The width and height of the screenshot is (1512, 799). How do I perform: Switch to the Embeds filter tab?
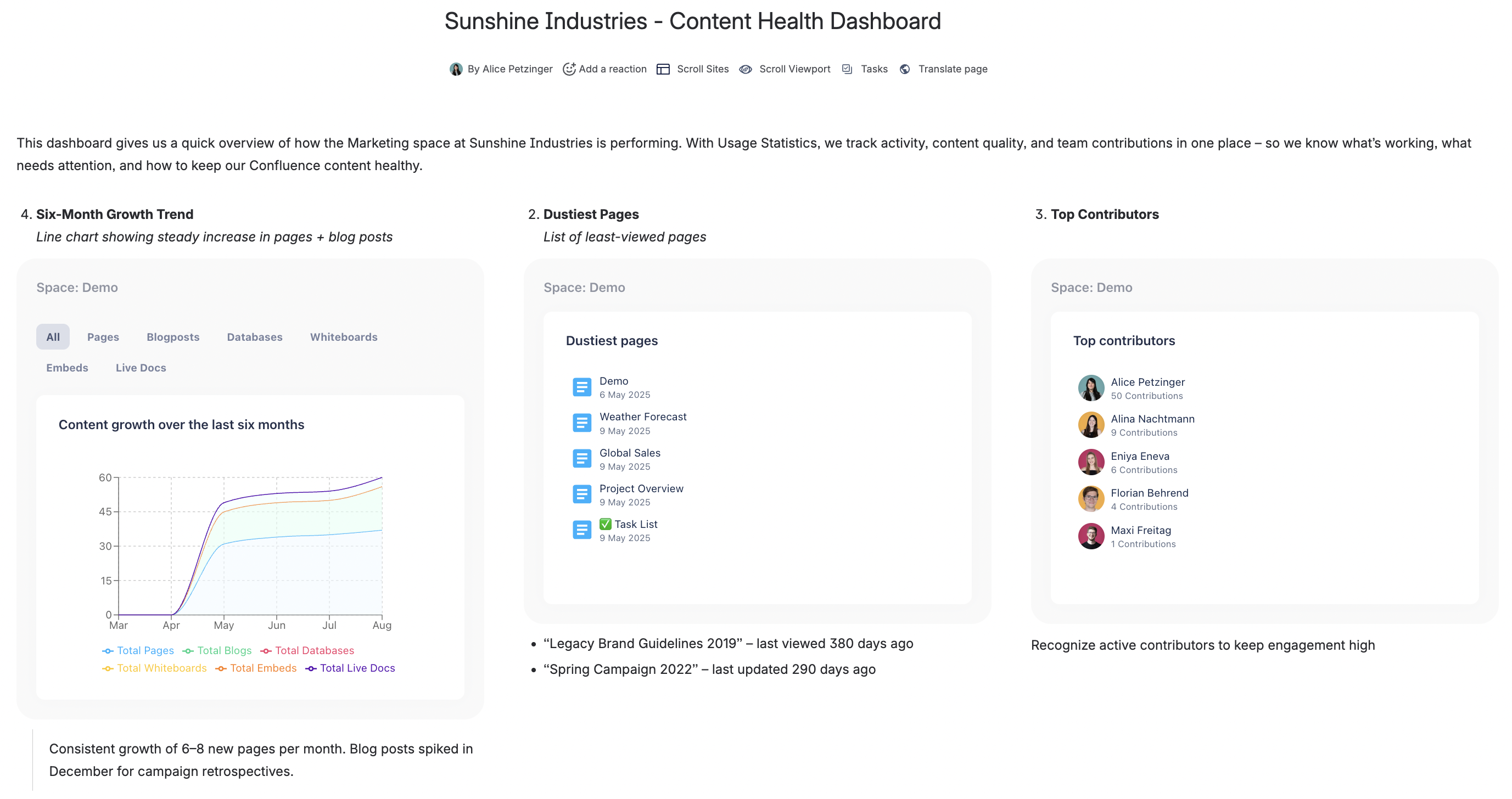(x=68, y=368)
